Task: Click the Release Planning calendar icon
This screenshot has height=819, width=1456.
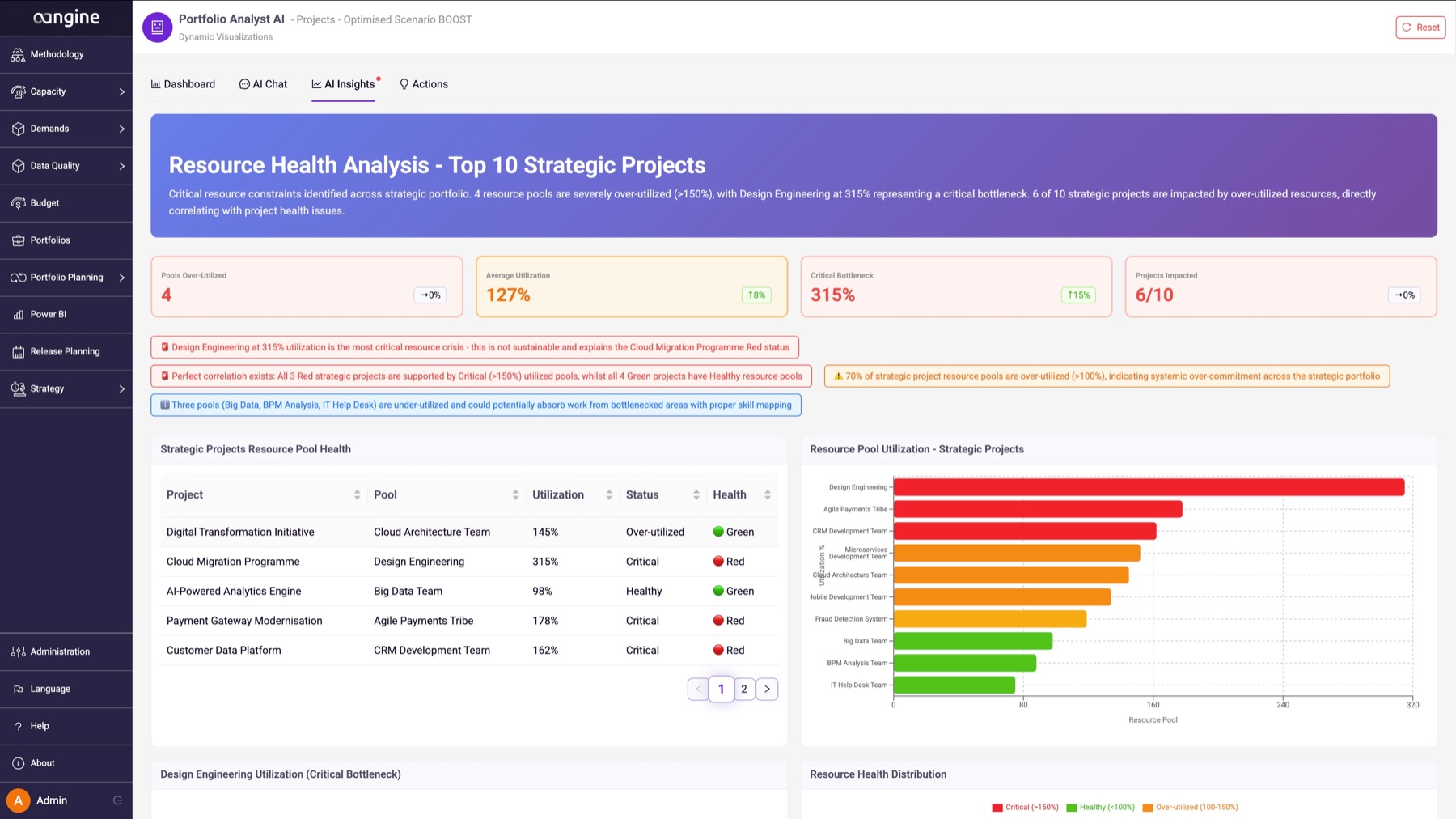Action: [x=18, y=352]
